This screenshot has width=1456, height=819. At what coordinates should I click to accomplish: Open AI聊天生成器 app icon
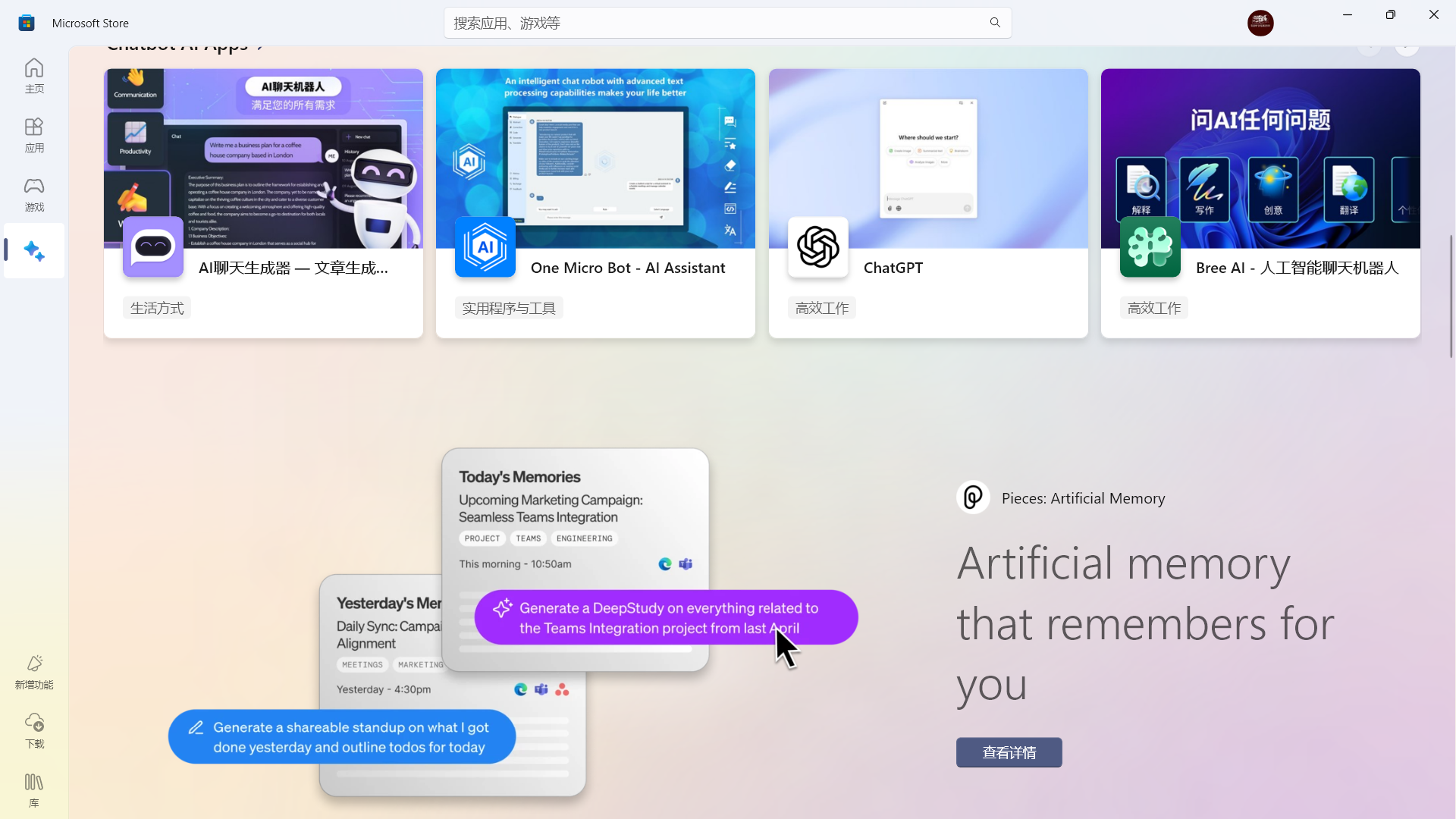click(x=153, y=247)
